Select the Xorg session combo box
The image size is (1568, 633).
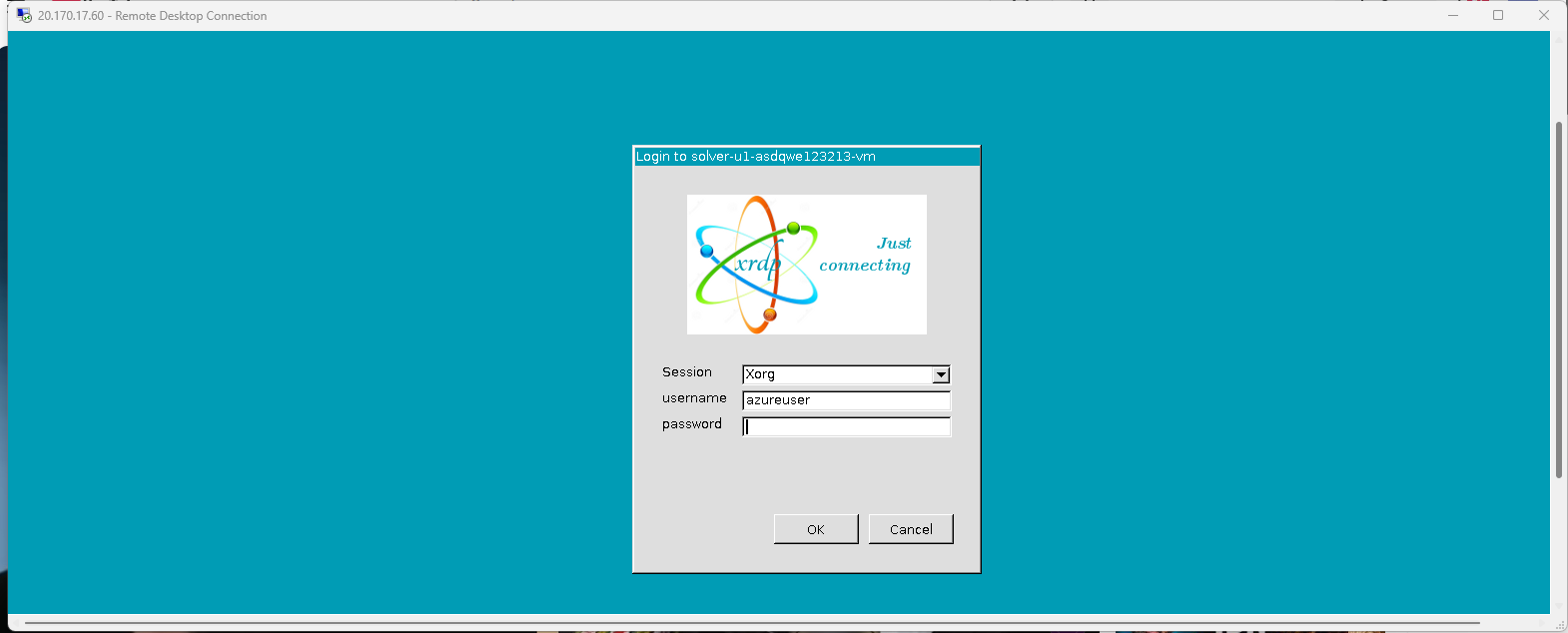pyautogui.click(x=846, y=374)
